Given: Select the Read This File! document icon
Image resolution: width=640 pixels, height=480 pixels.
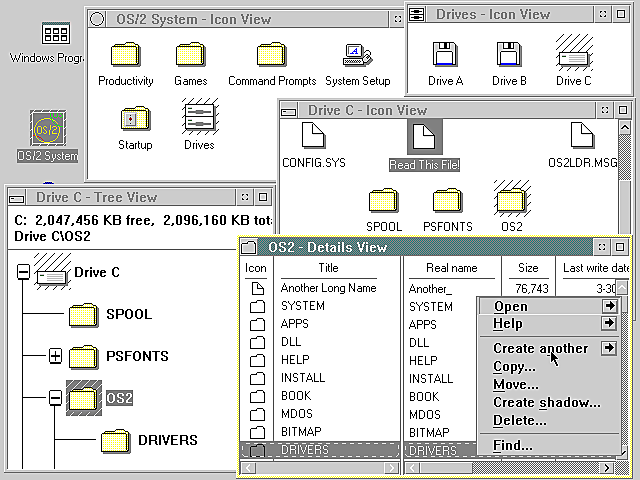Looking at the screenshot, I should [424, 136].
